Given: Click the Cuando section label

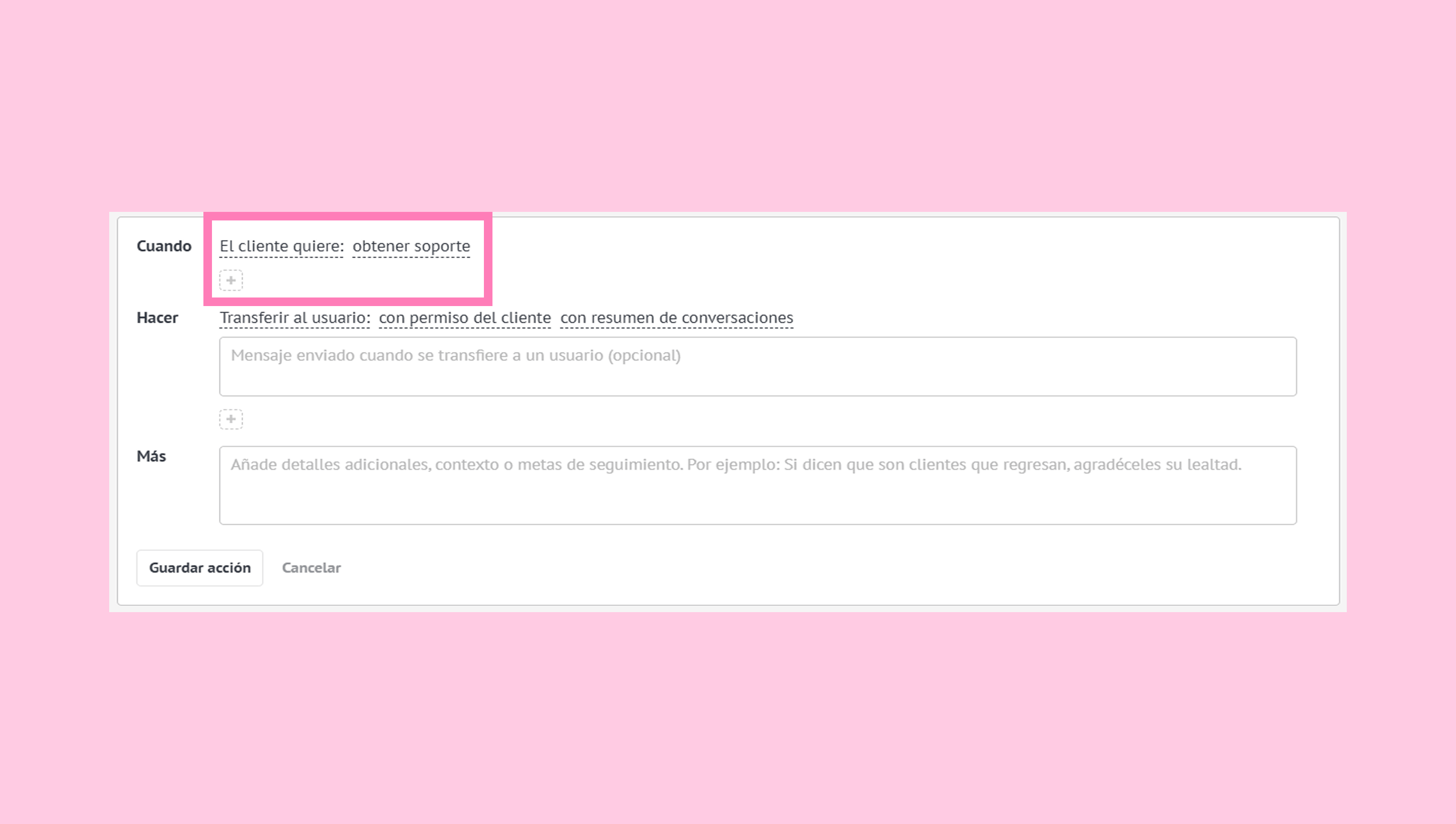Looking at the screenshot, I should (x=164, y=246).
